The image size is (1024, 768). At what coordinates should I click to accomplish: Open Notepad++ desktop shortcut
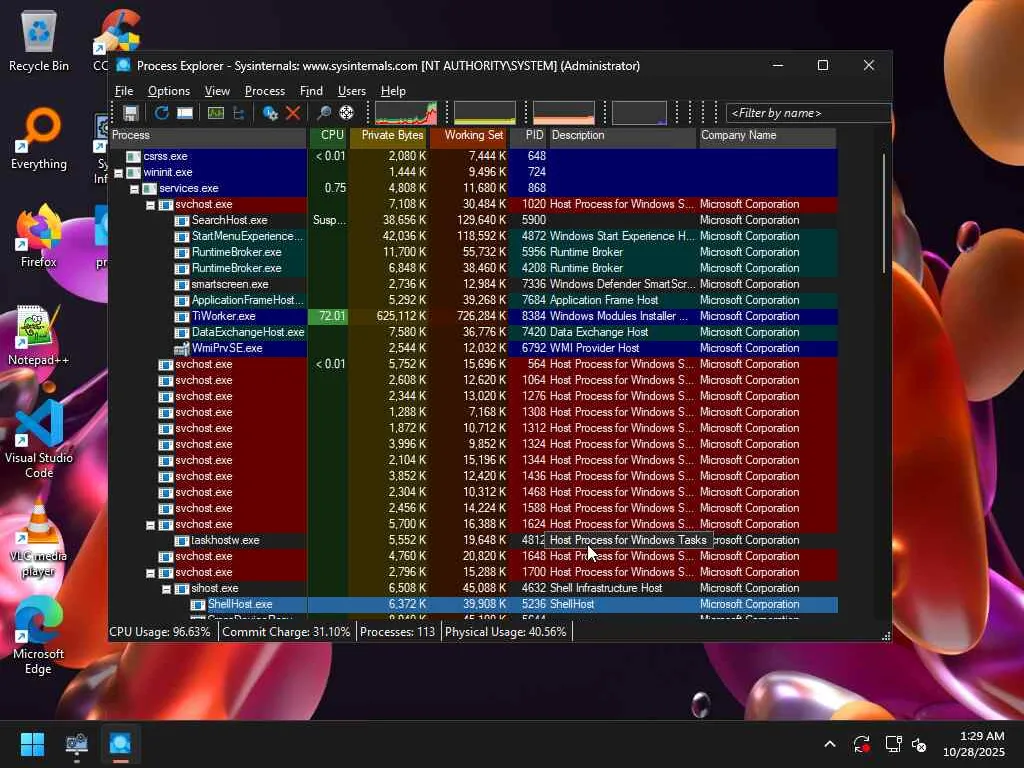click(39, 334)
